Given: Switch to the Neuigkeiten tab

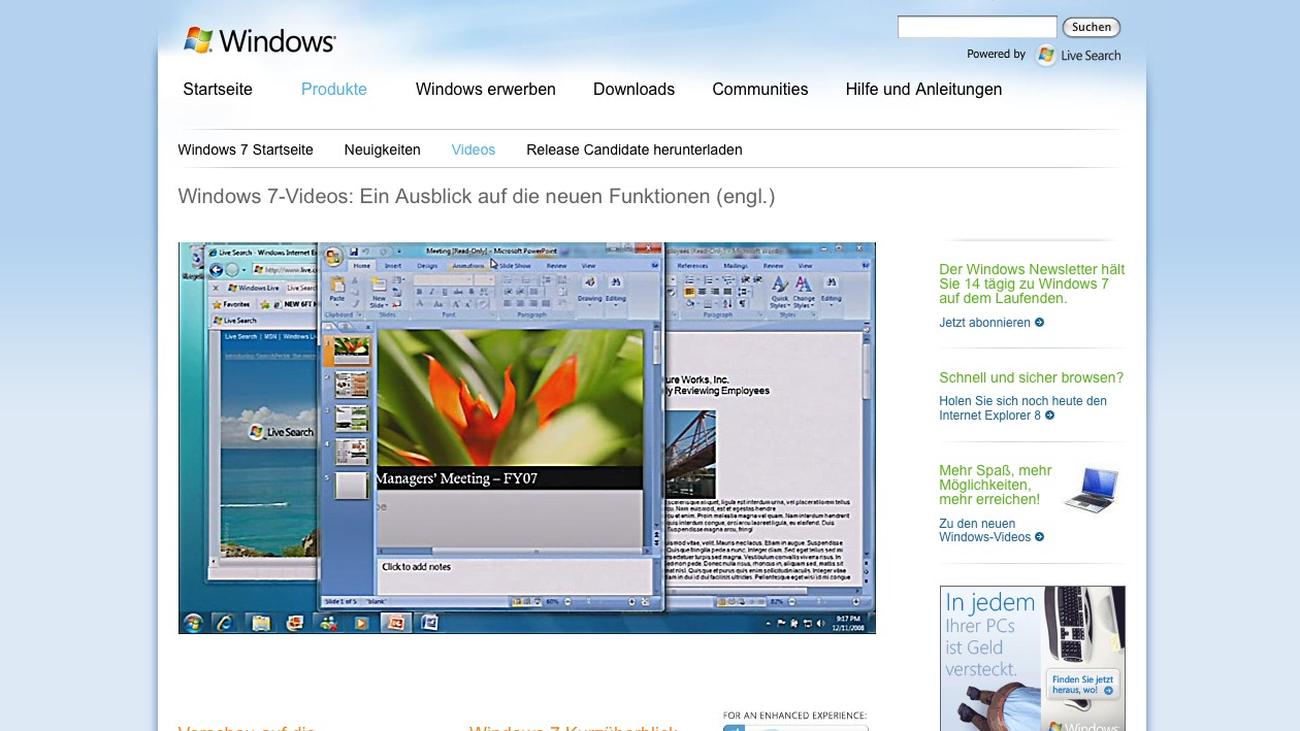Looking at the screenshot, I should click(x=382, y=150).
